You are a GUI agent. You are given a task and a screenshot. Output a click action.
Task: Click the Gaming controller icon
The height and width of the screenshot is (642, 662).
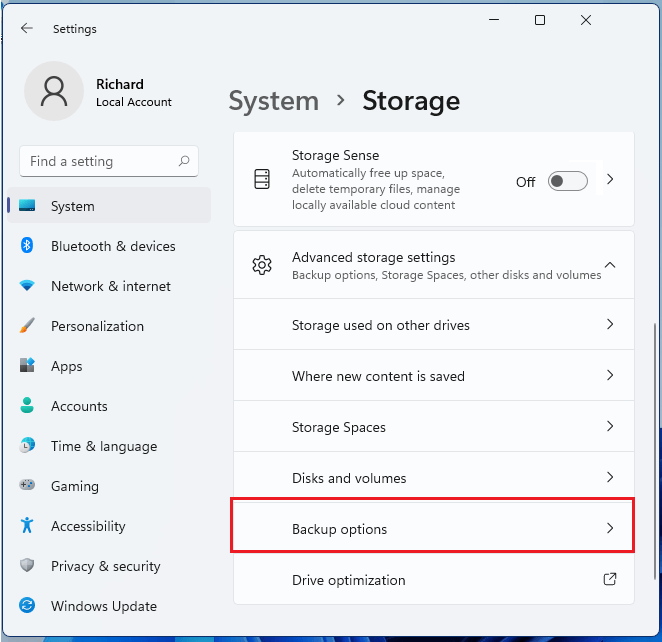click(28, 486)
